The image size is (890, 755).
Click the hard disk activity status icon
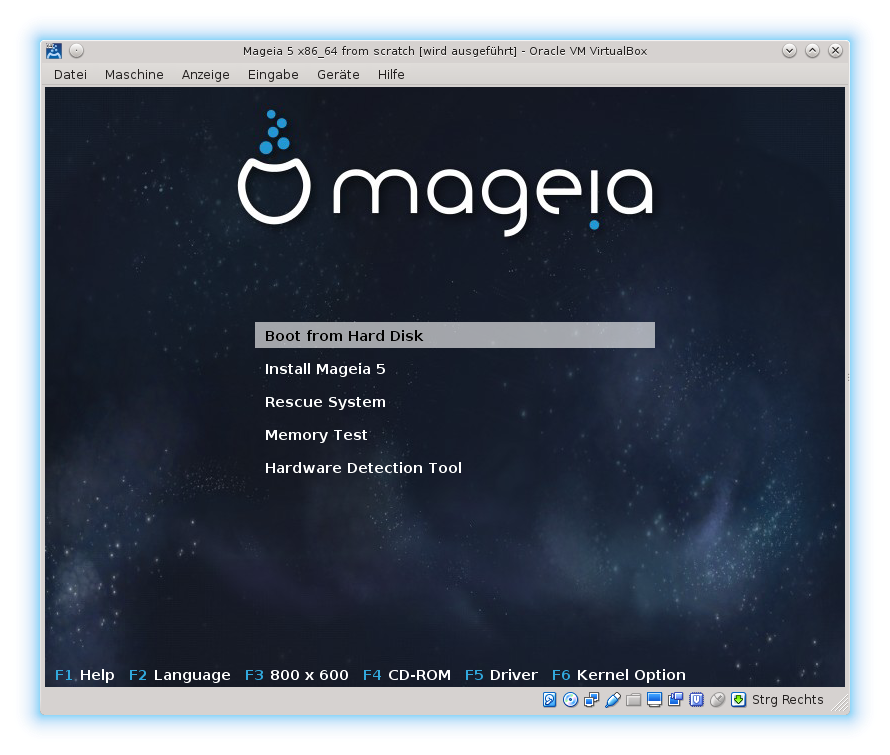549,699
